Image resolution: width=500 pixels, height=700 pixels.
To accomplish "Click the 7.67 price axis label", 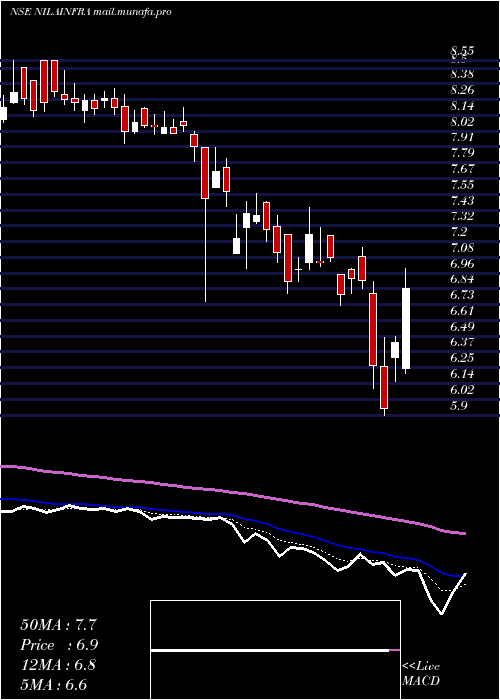I will coord(462,169).
